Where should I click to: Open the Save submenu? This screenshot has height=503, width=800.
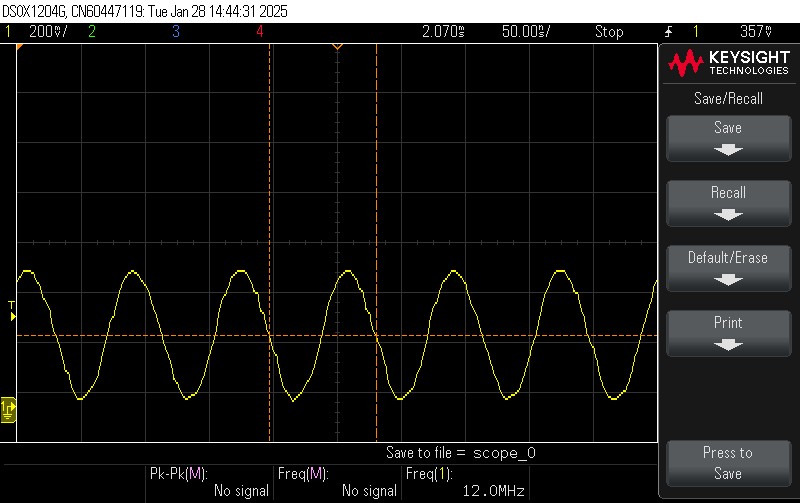tap(728, 138)
